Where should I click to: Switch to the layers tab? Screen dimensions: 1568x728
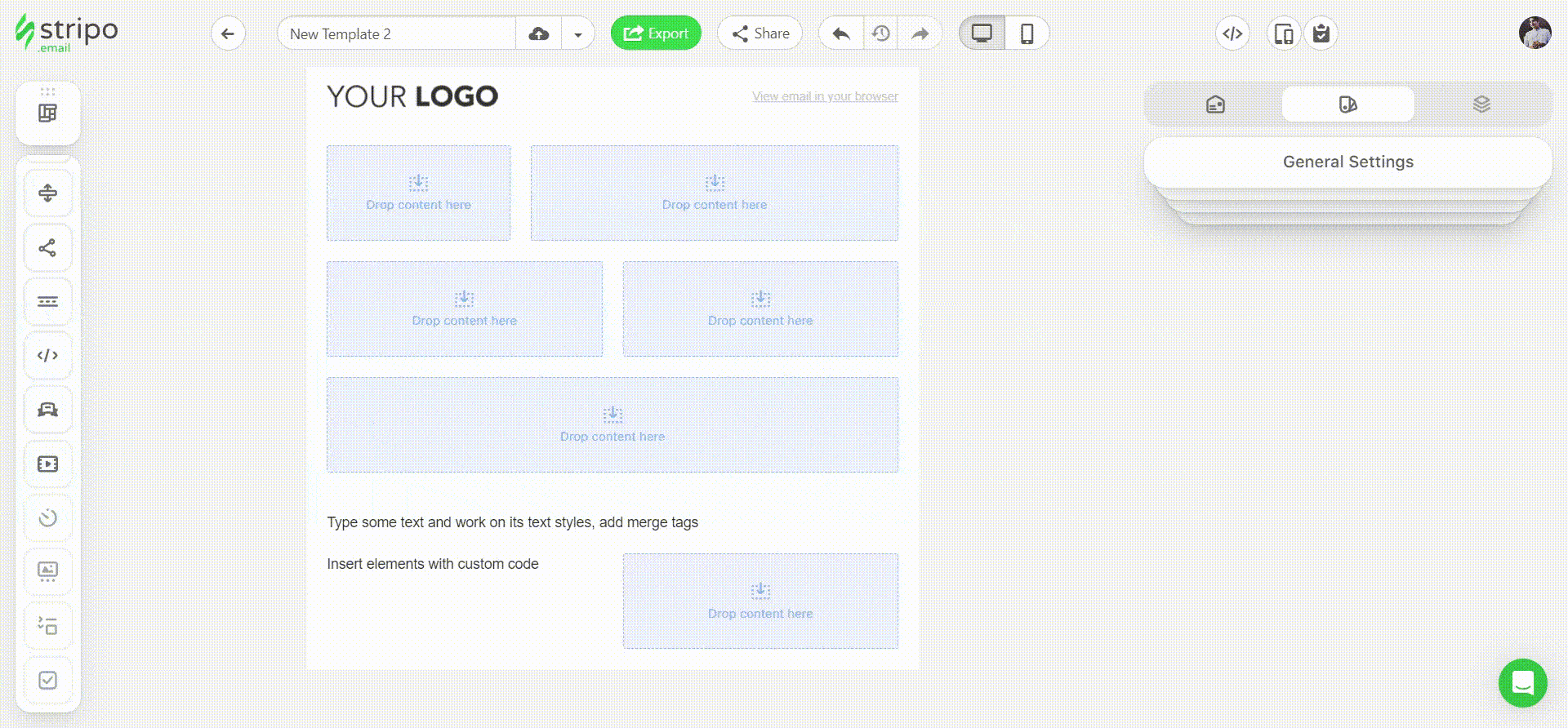(1481, 104)
